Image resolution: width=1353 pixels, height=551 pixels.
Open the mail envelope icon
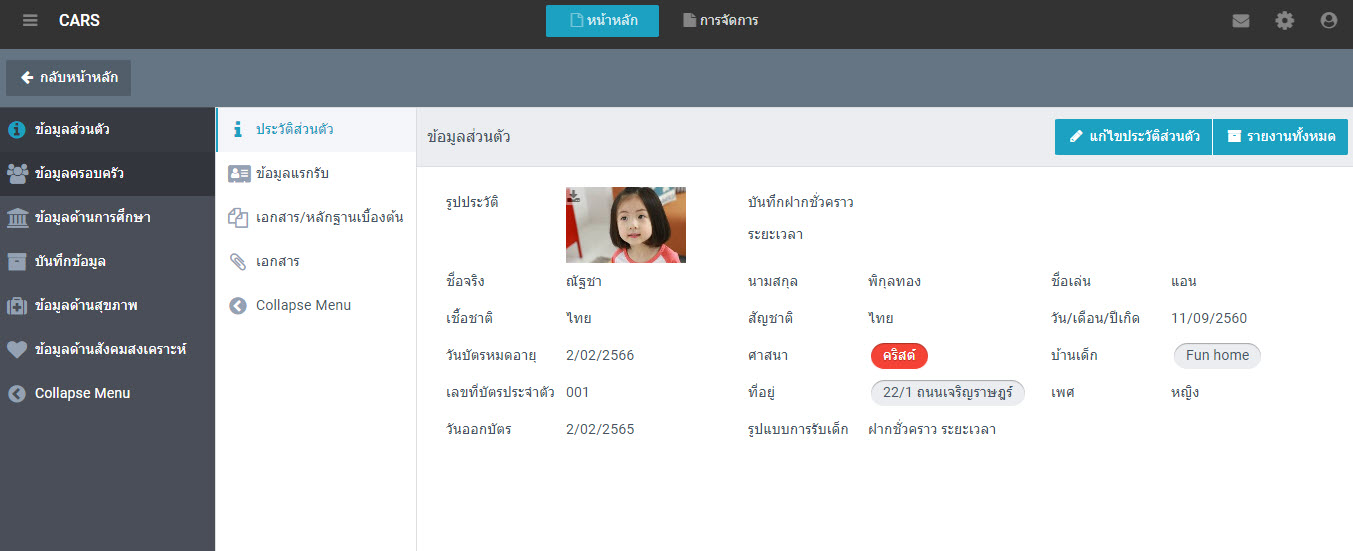(x=1241, y=21)
